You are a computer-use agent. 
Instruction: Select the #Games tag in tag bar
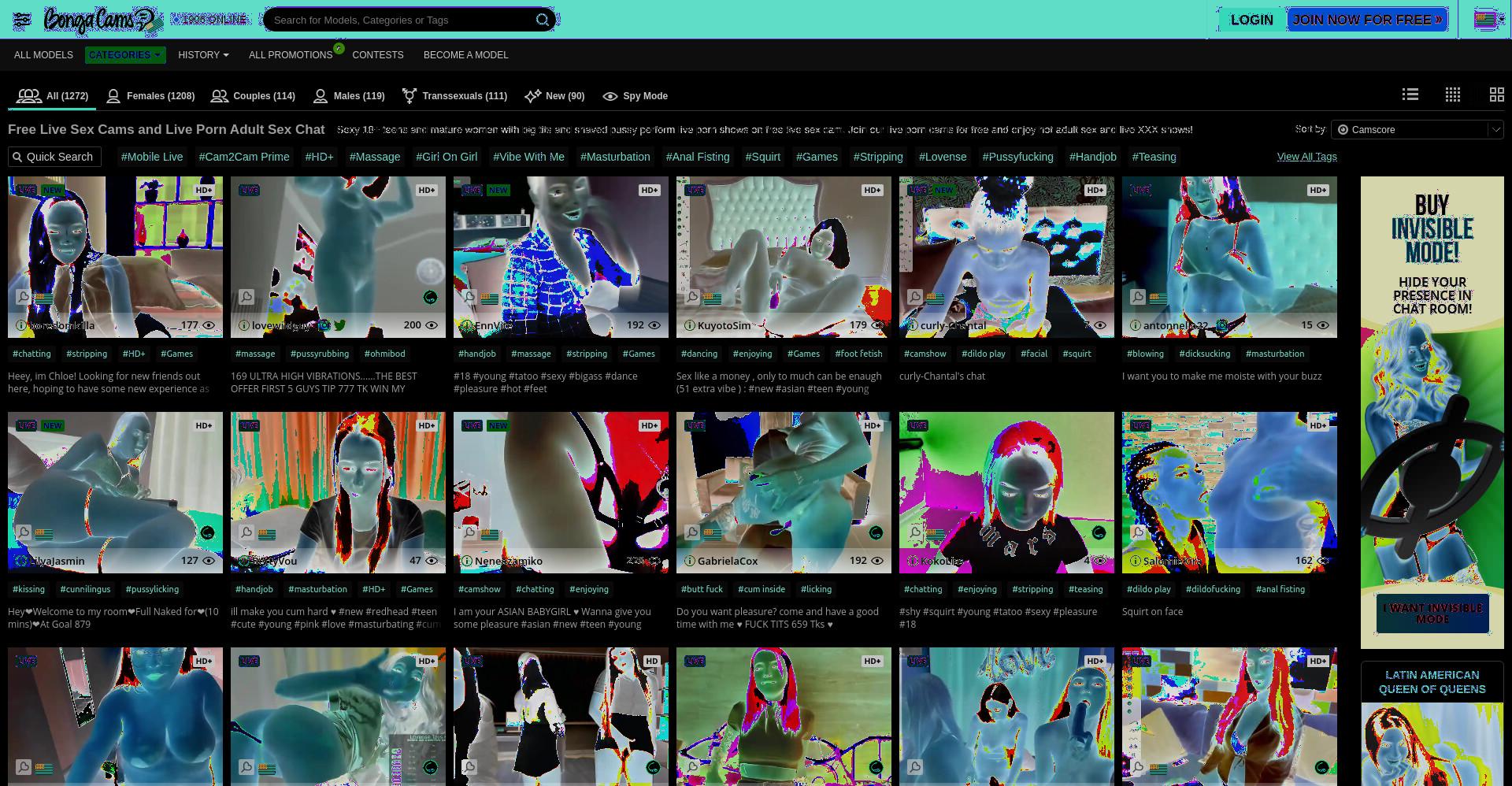[817, 157]
